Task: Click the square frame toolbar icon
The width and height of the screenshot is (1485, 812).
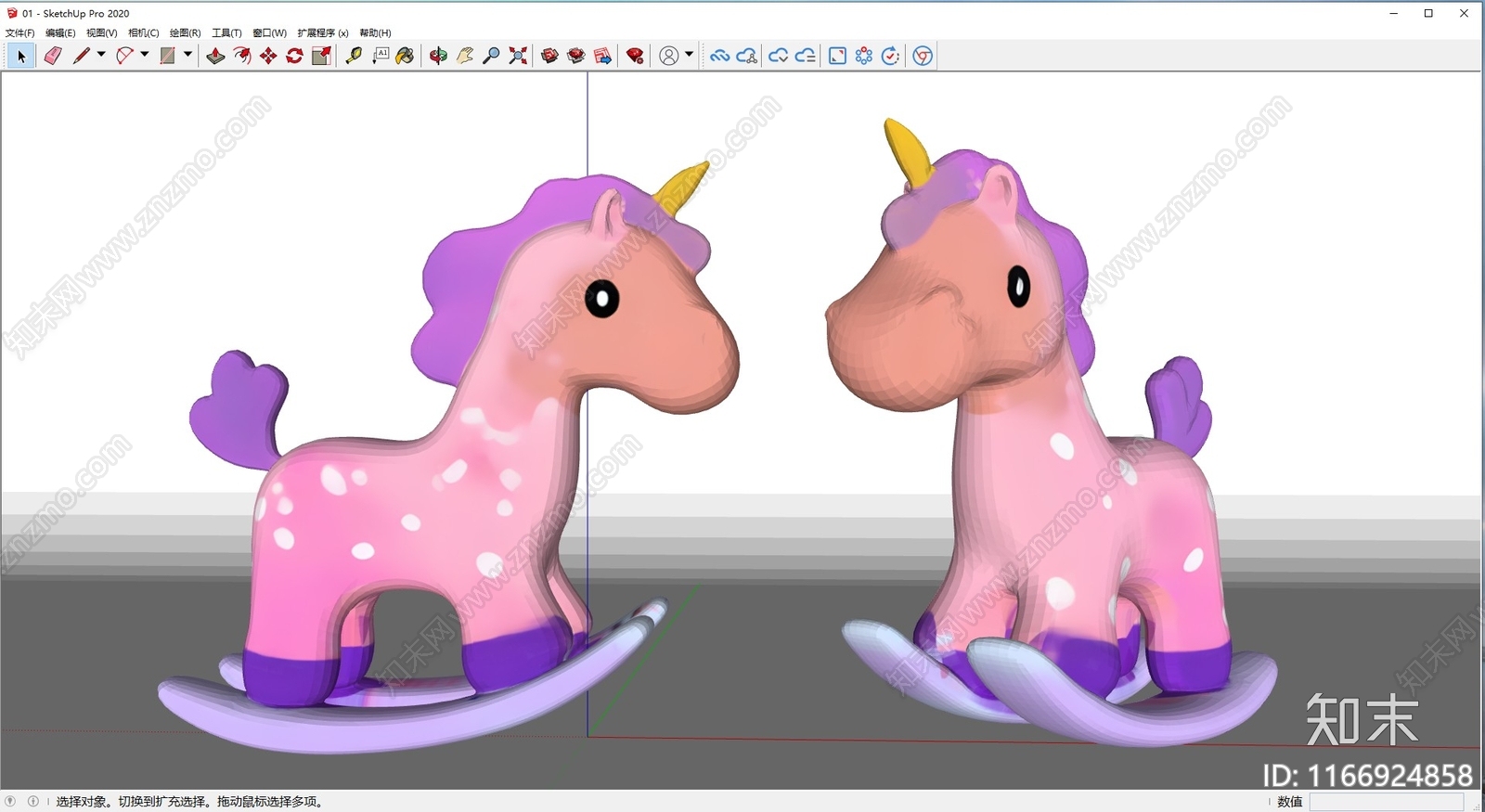Action: pos(837,56)
